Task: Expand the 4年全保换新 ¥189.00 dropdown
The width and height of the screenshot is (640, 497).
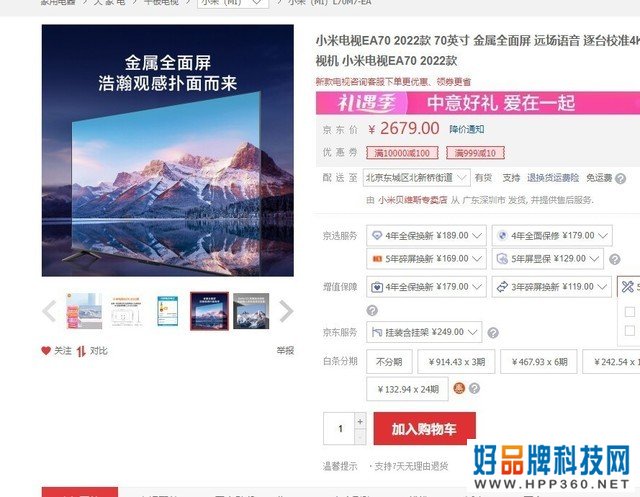Action: click(427, 235)
